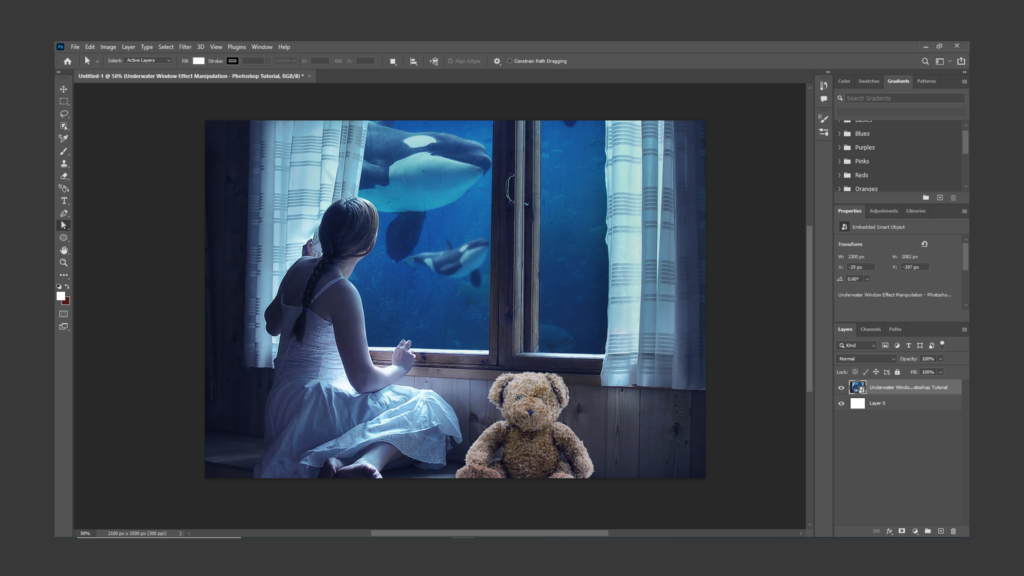Switch to the Adjustments tab
This screenshot has width=1024, height=576.
point(884,211)
